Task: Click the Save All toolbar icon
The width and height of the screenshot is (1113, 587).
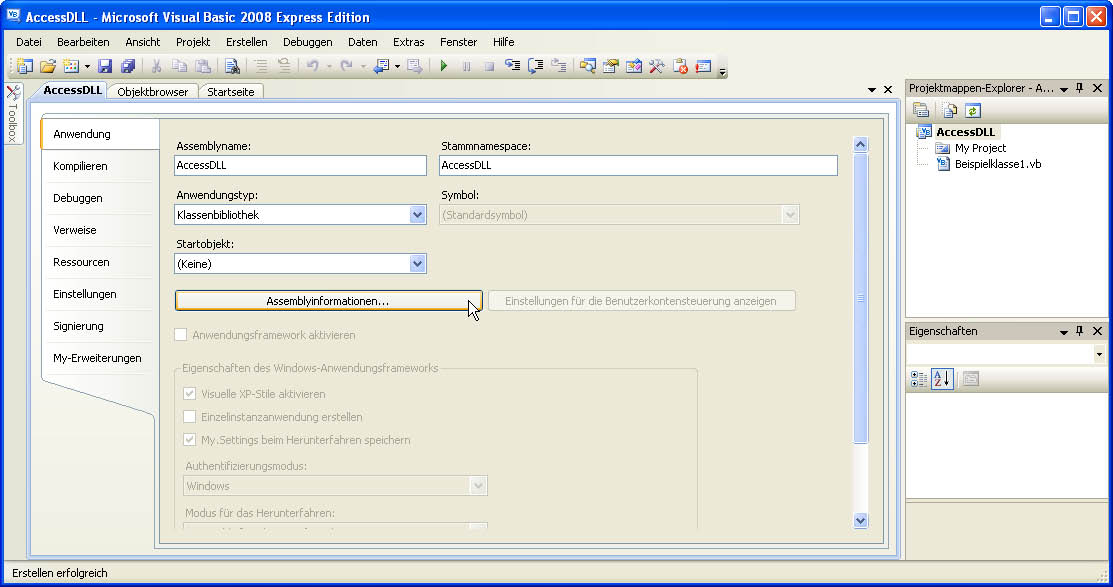Action: [x=128, y=67]
